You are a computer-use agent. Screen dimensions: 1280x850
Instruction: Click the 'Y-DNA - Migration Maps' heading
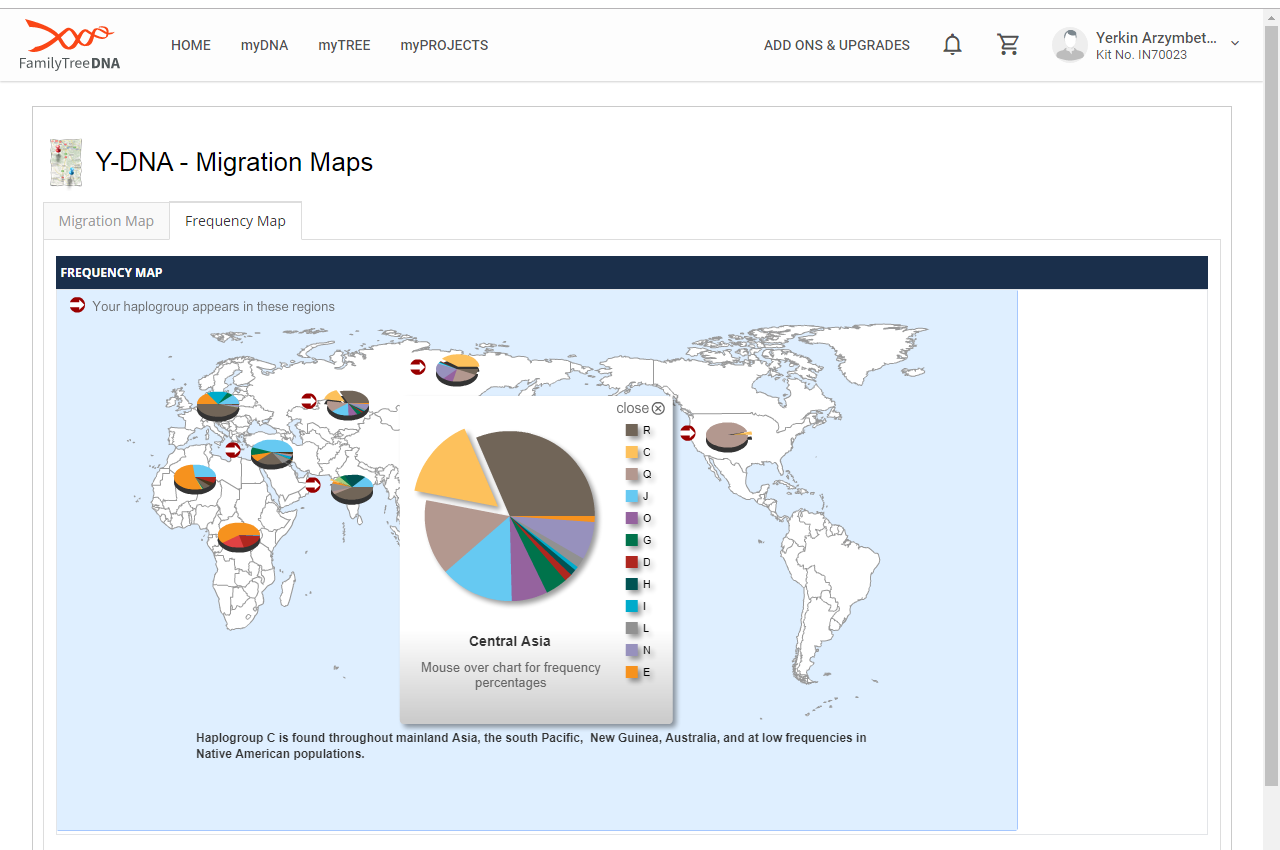click(234, 162)
